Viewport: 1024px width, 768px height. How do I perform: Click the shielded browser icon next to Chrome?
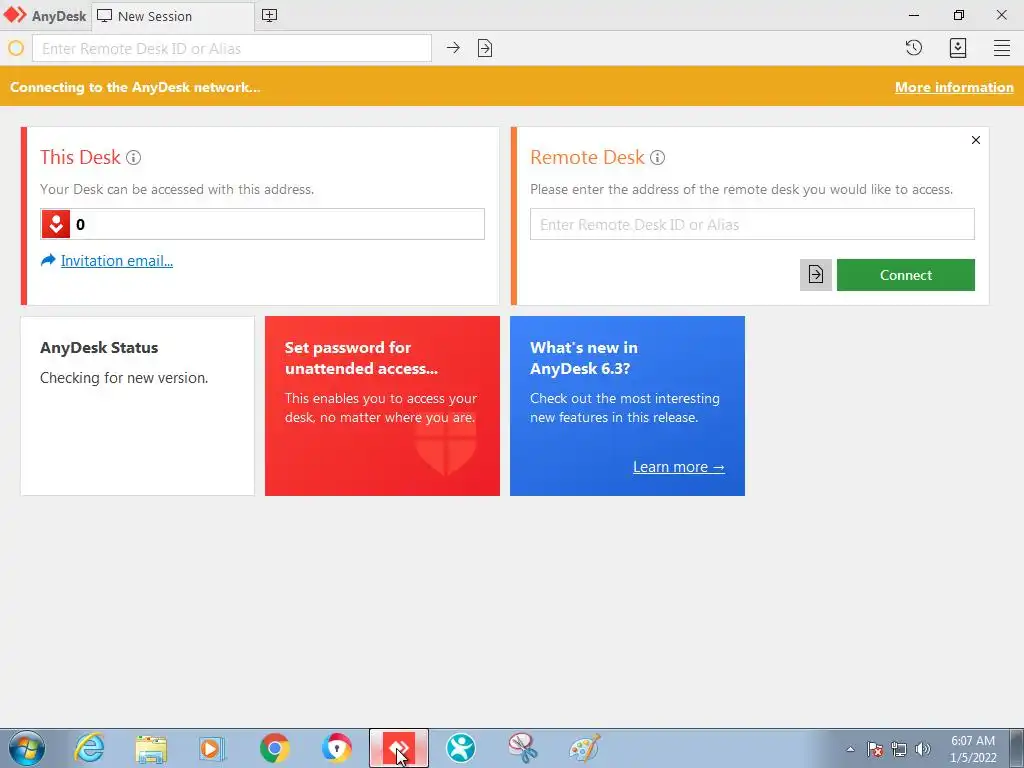coord(336,748)
